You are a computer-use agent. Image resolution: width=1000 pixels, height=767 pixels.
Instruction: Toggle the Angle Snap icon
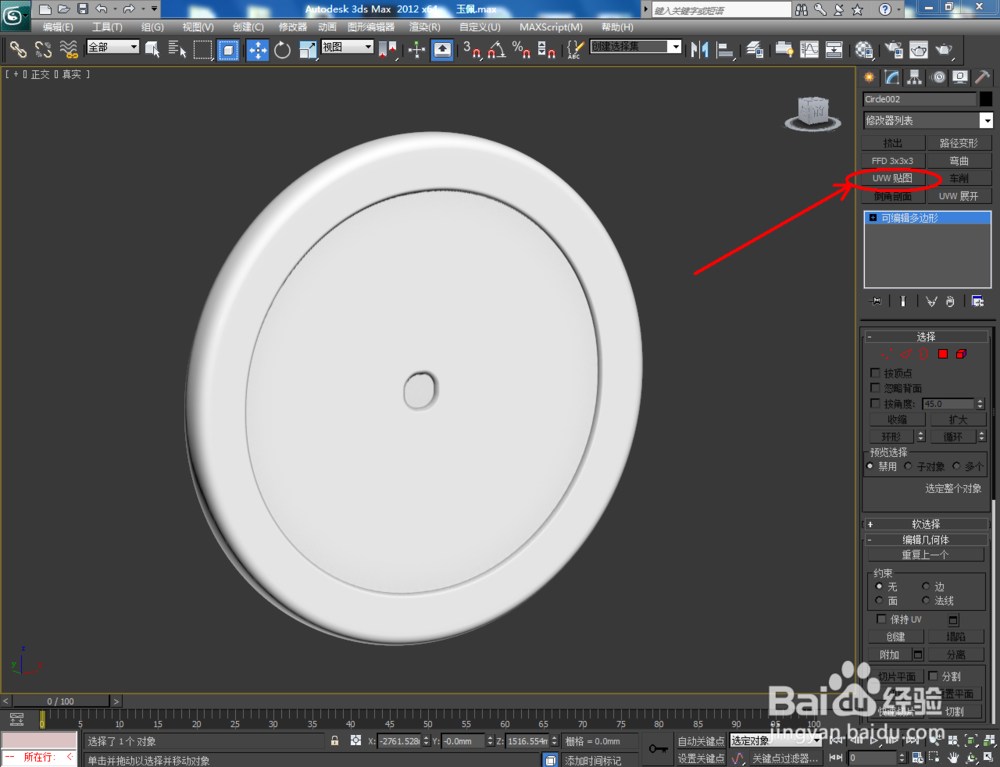[496, 50]
